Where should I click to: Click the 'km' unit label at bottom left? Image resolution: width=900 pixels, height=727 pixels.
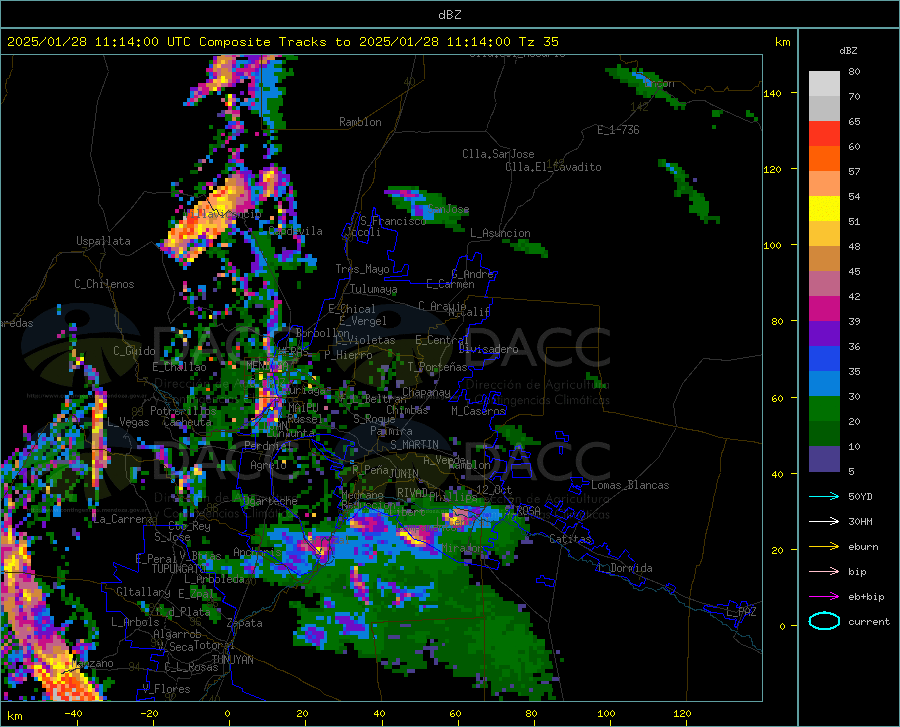[14, 716]
